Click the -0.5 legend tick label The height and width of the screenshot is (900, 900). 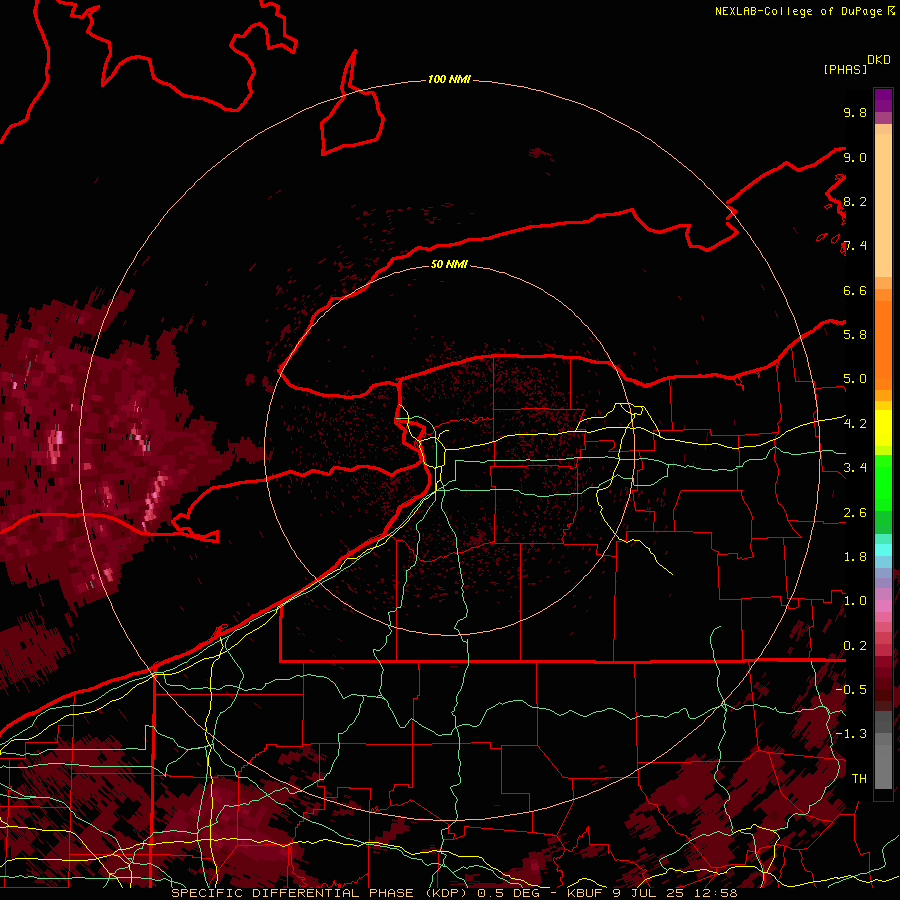[851, 689]
